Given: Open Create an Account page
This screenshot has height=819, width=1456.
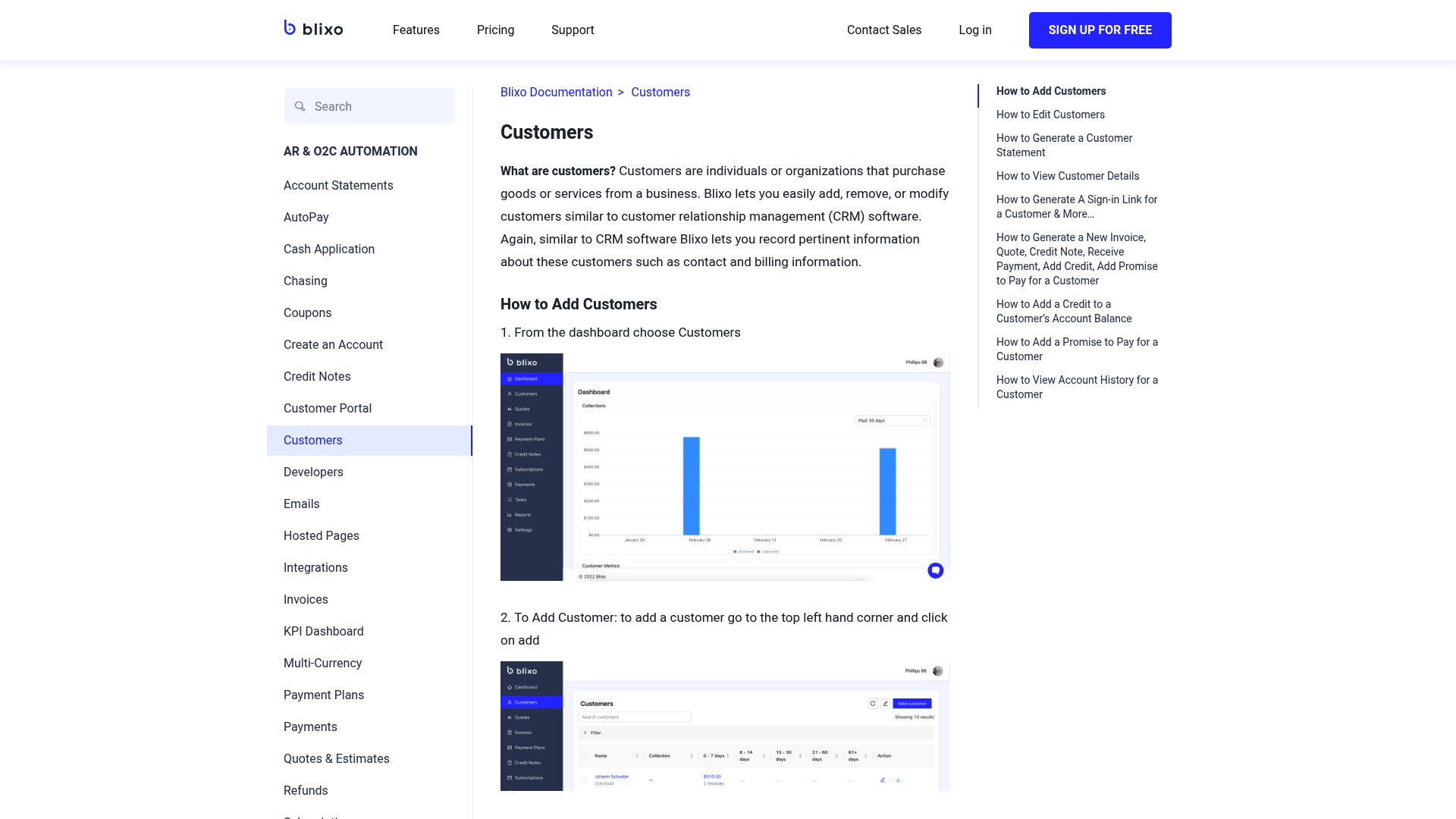Looking at the screenshot, I should (x=333, y=345).
